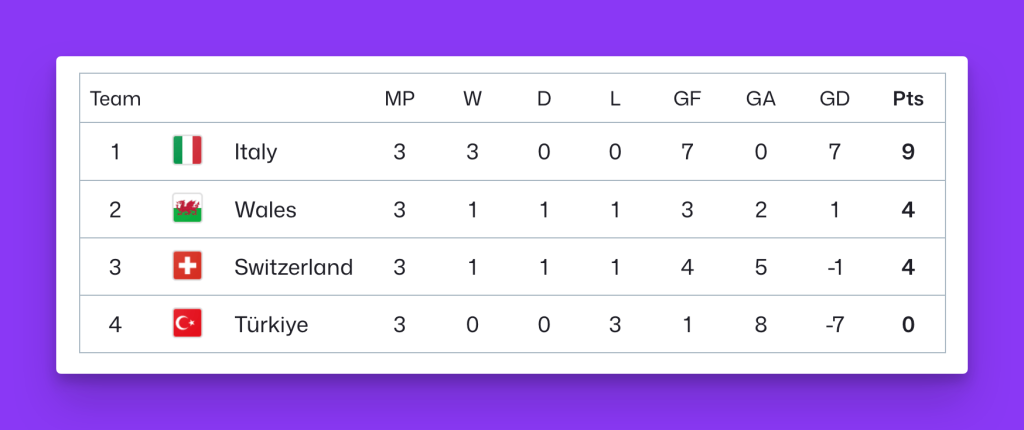Click the GA column header

pos(761,99)
